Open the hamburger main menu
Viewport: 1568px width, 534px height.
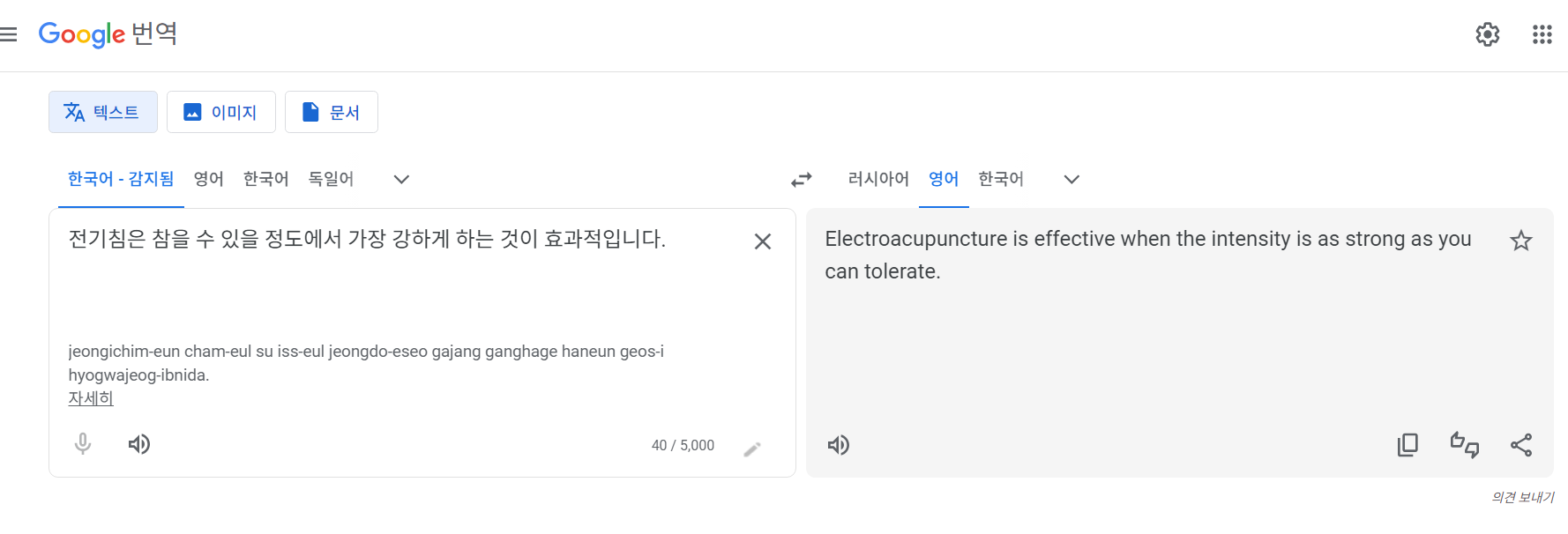point(8,34)
